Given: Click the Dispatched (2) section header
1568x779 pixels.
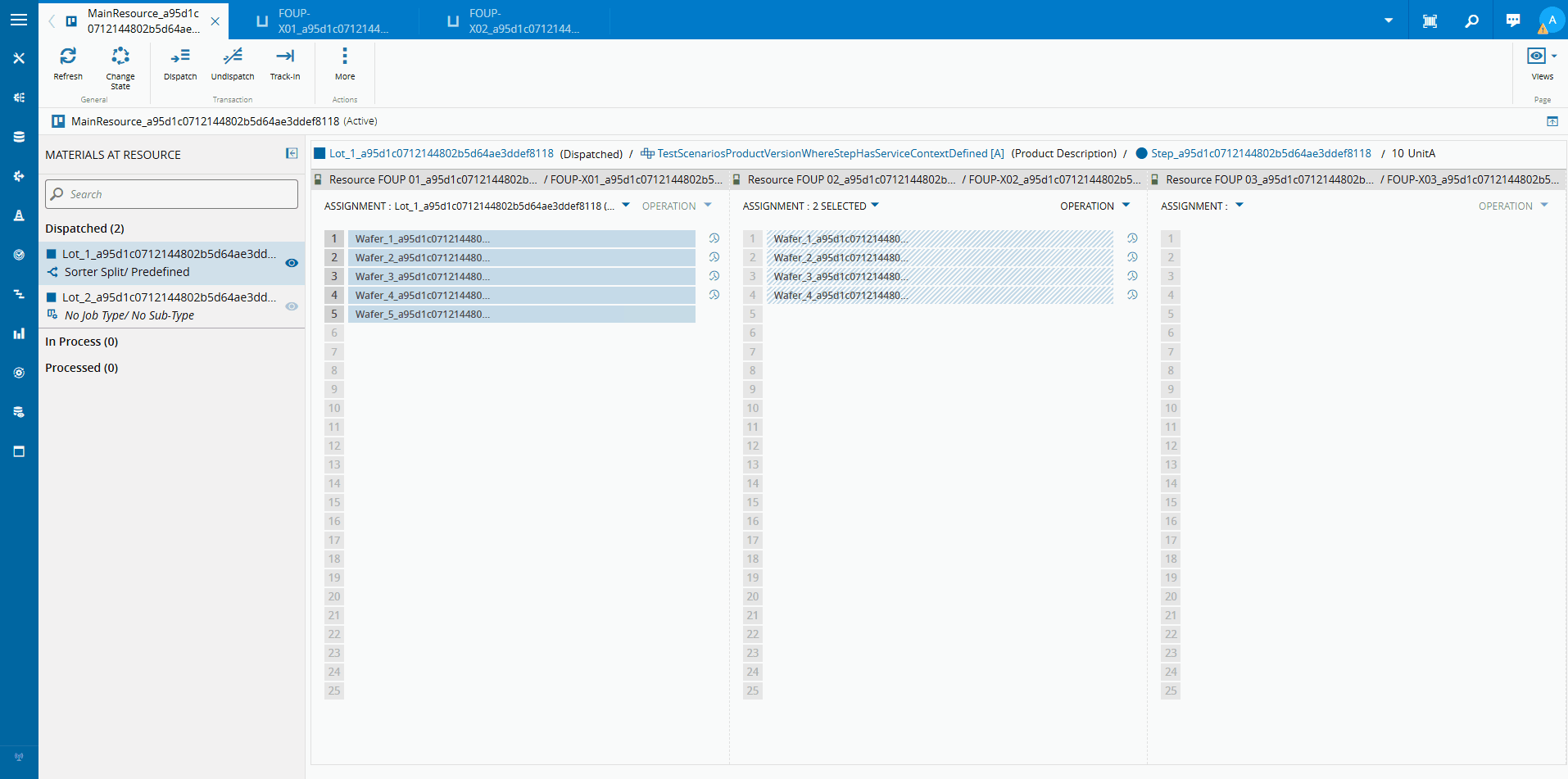Looking at the screenshot, I should coord(85,229).
